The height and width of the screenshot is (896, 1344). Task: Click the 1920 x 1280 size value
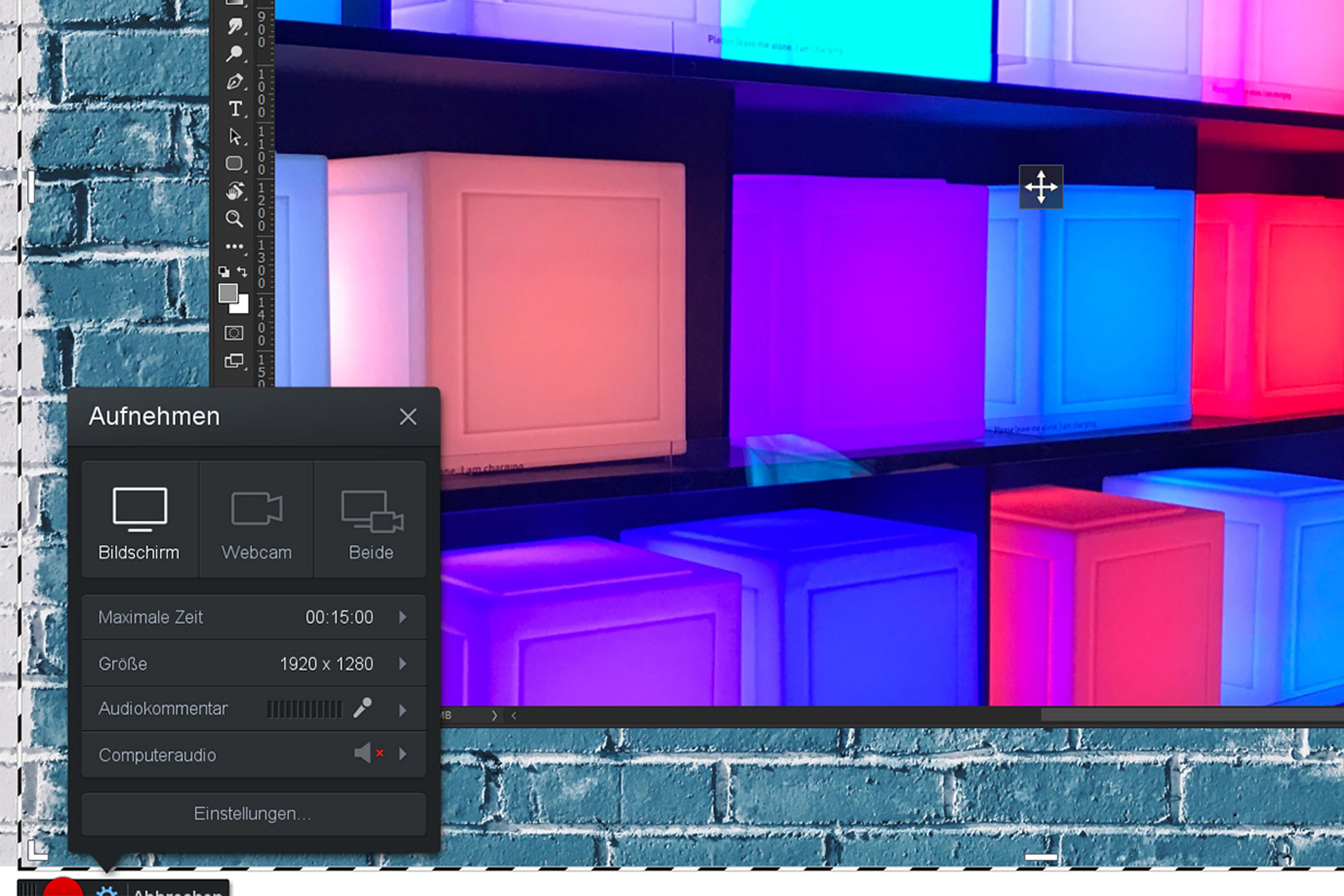pos(326,664)
